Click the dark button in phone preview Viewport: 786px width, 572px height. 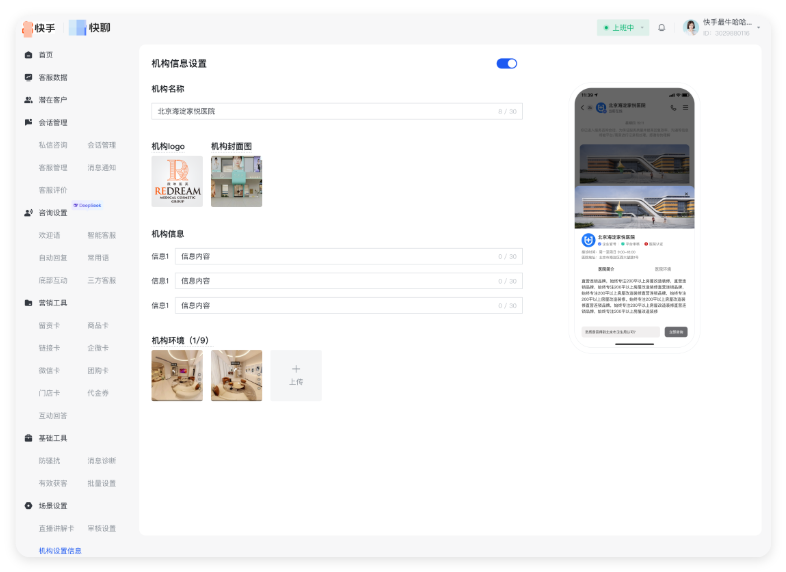pos(676,332)
